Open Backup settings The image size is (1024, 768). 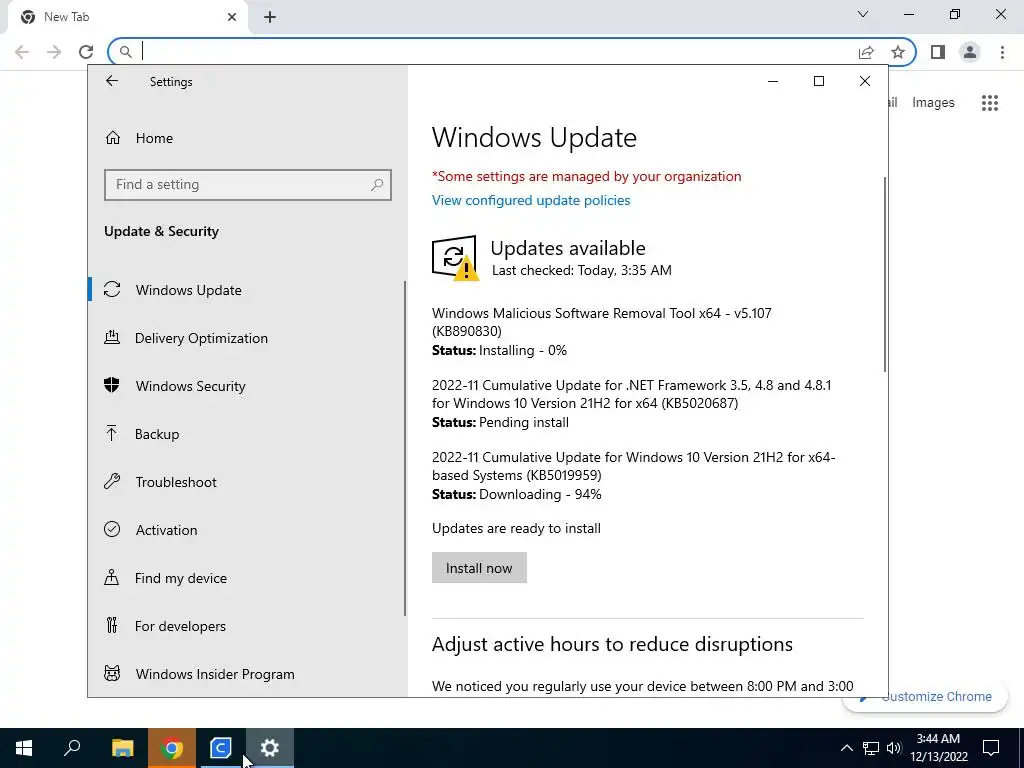click(157, 434)
